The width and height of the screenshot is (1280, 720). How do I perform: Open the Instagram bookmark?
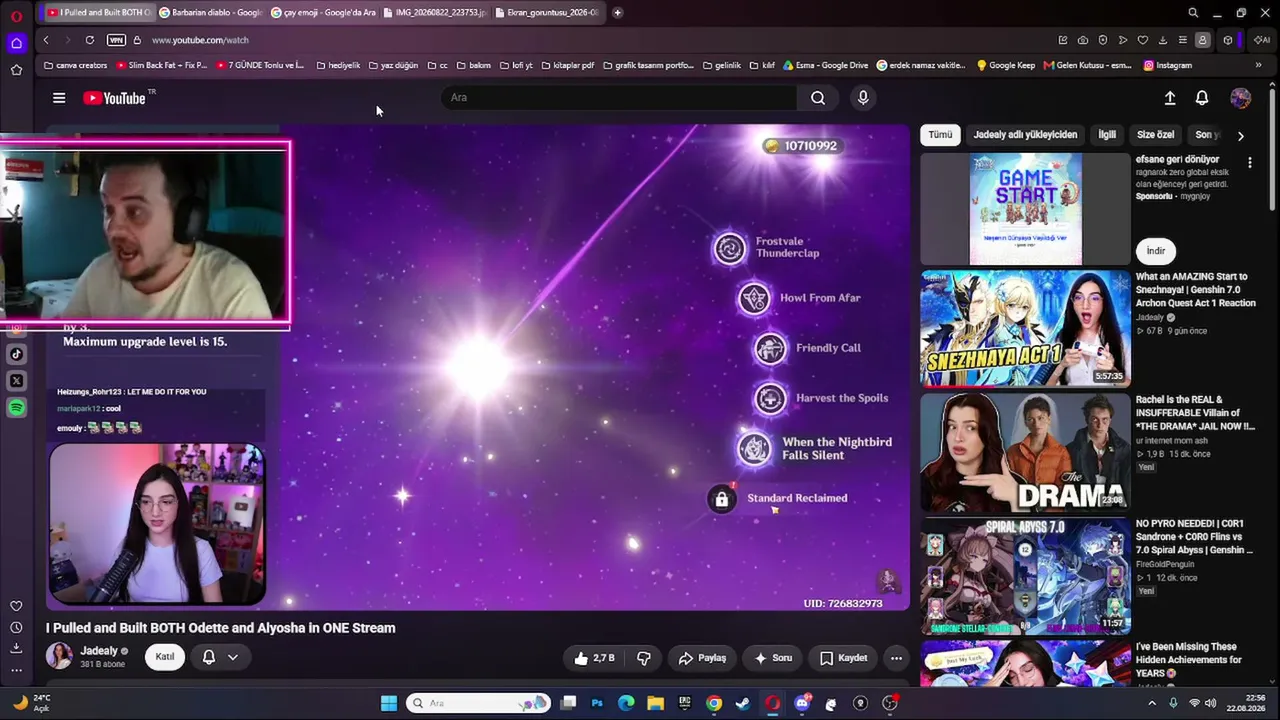click(1168, 65)
